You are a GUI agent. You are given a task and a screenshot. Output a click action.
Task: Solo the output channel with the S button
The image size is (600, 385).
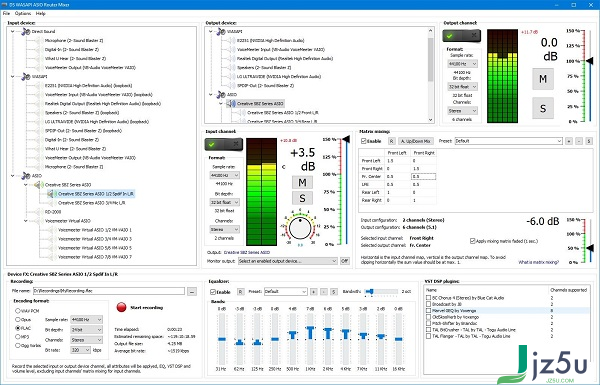point(543,108)
